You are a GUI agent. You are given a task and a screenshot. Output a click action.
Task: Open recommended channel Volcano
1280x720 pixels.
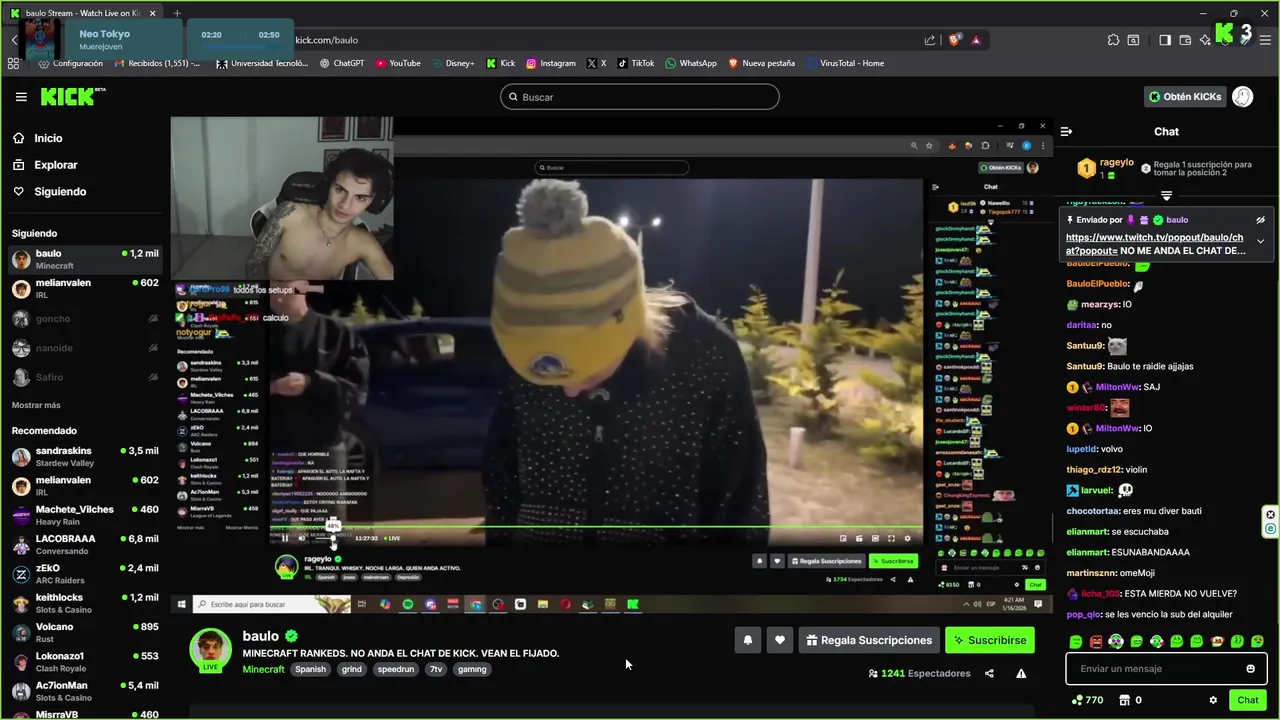tap(85, 632)
